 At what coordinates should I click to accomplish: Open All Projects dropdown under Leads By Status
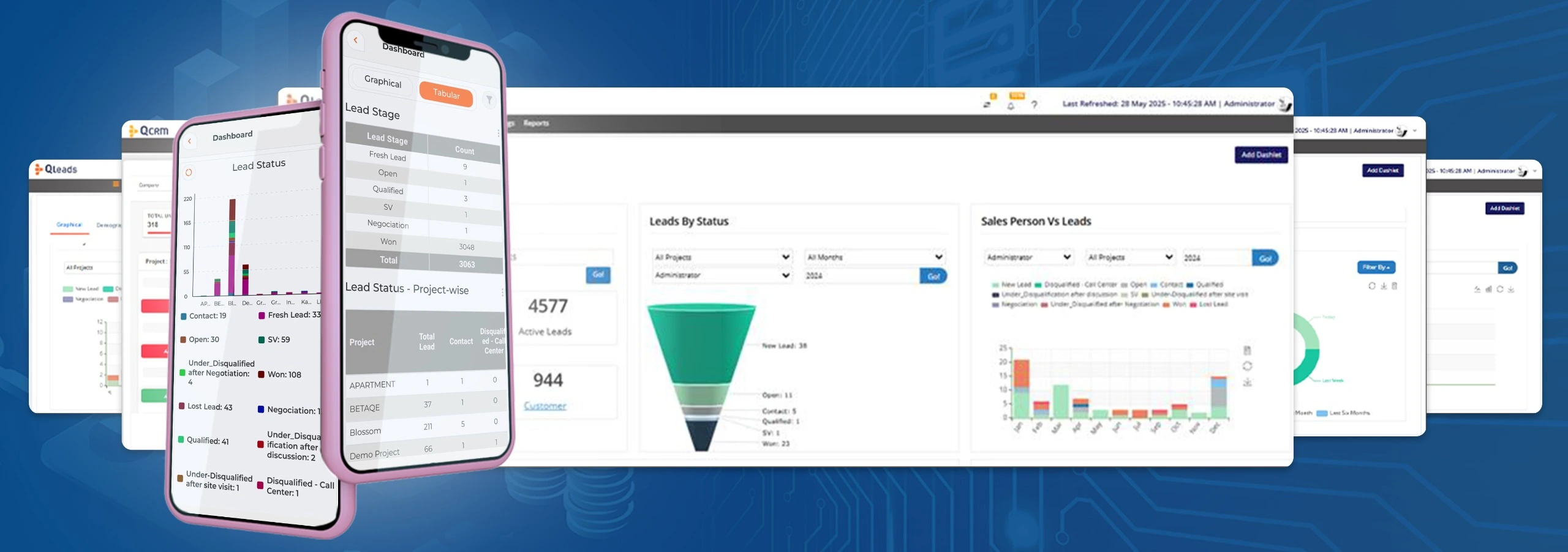(723, 257)
